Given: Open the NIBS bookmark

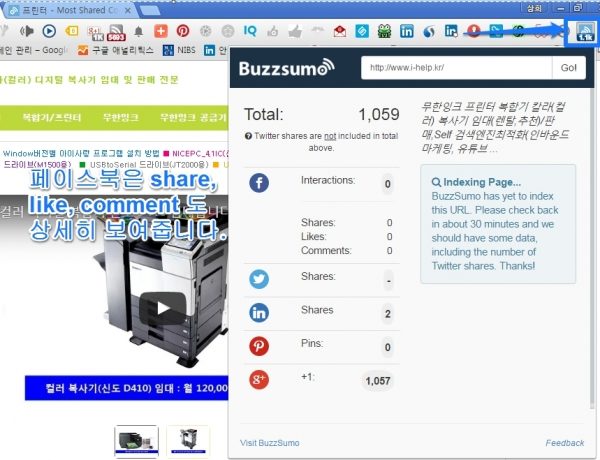Looking at the screenshot, I should point(179,50).
